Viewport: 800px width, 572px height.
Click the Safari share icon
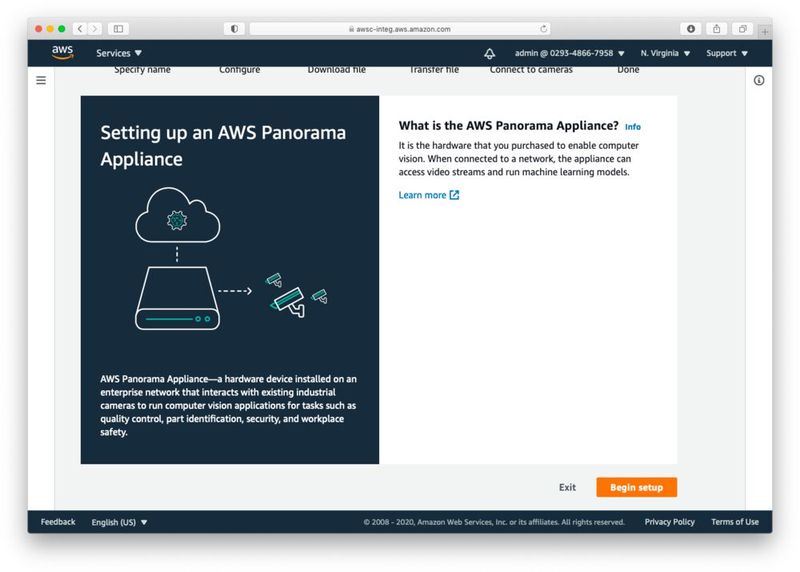(716, 29)
